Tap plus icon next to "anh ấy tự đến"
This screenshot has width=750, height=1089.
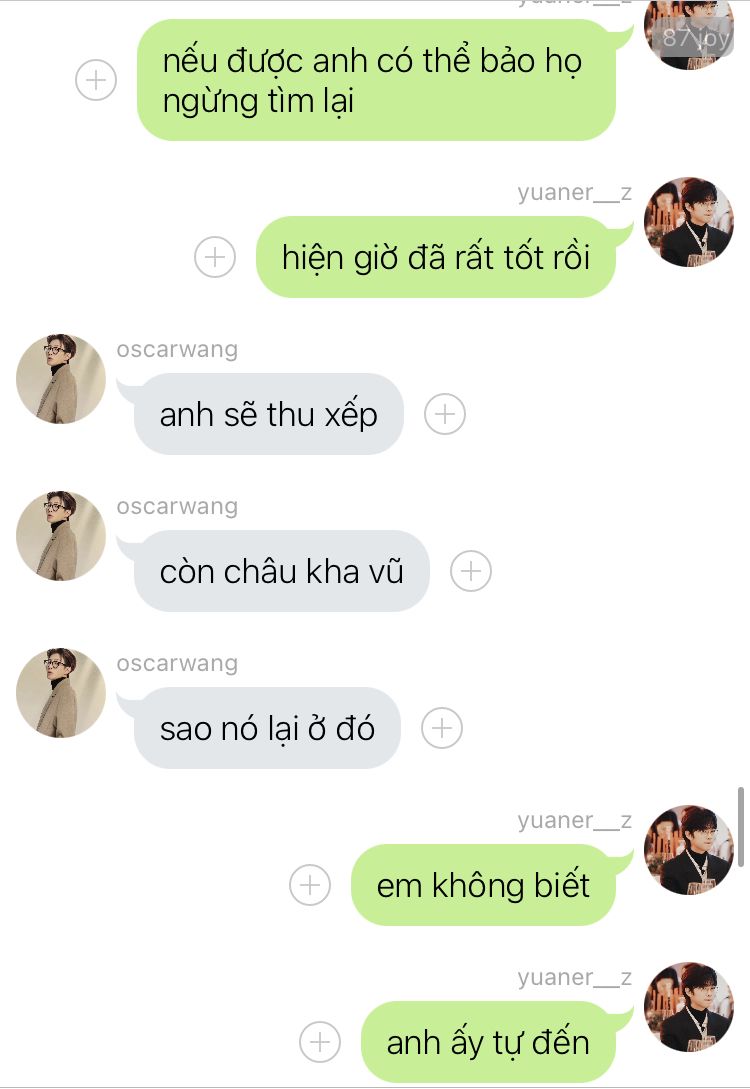319,1042
